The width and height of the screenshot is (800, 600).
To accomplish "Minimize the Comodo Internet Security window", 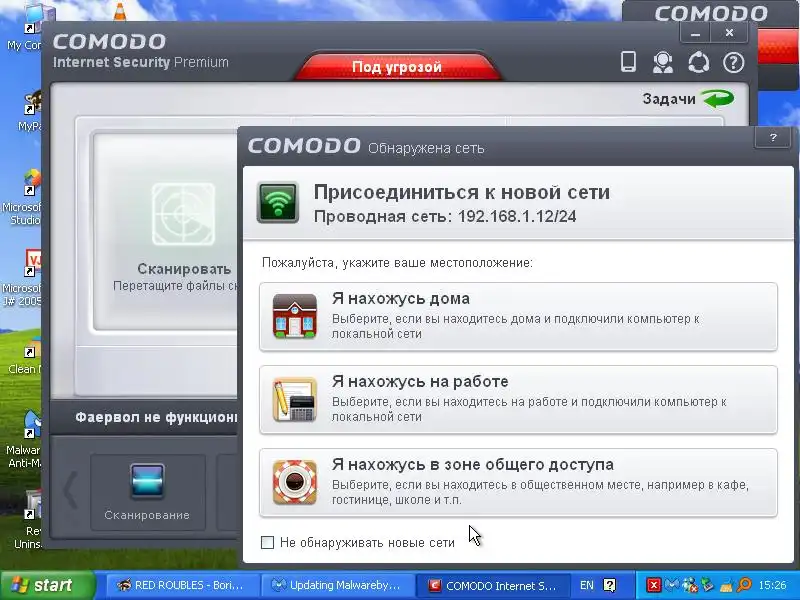I will click(695, 33).
